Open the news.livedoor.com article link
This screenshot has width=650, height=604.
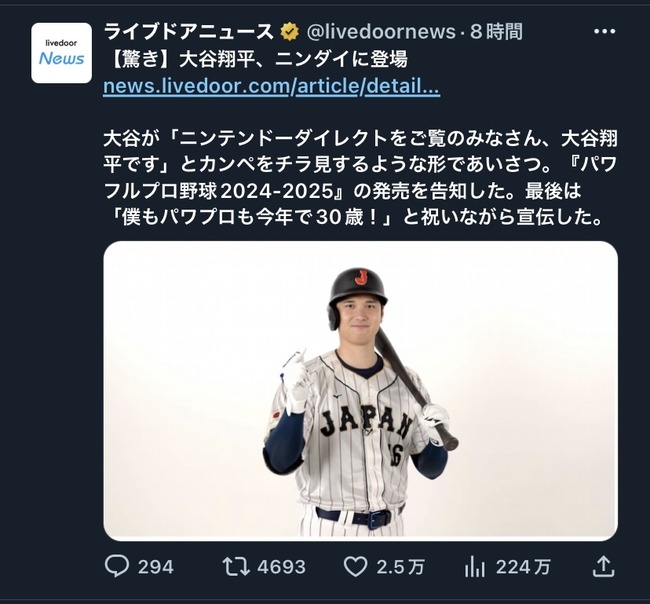point(272,86)
